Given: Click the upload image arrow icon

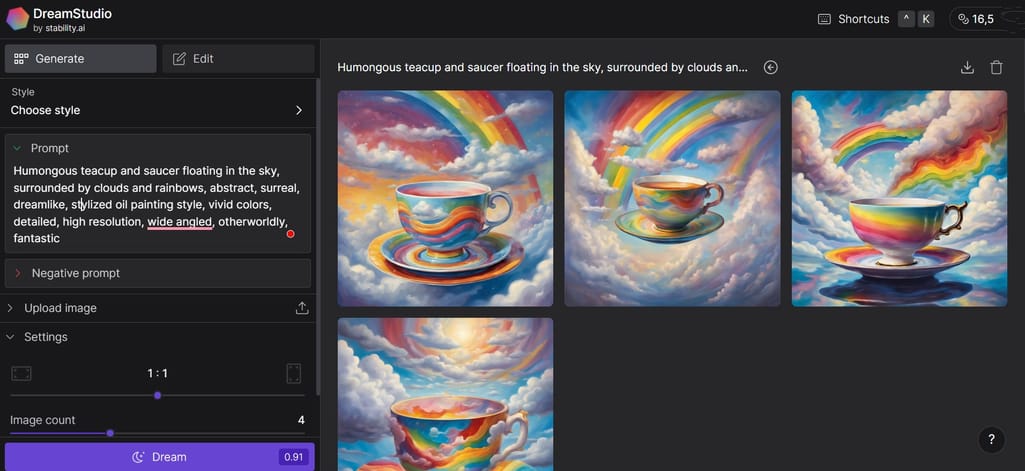Looking at the screenshot, I should [x=301, y=308].
